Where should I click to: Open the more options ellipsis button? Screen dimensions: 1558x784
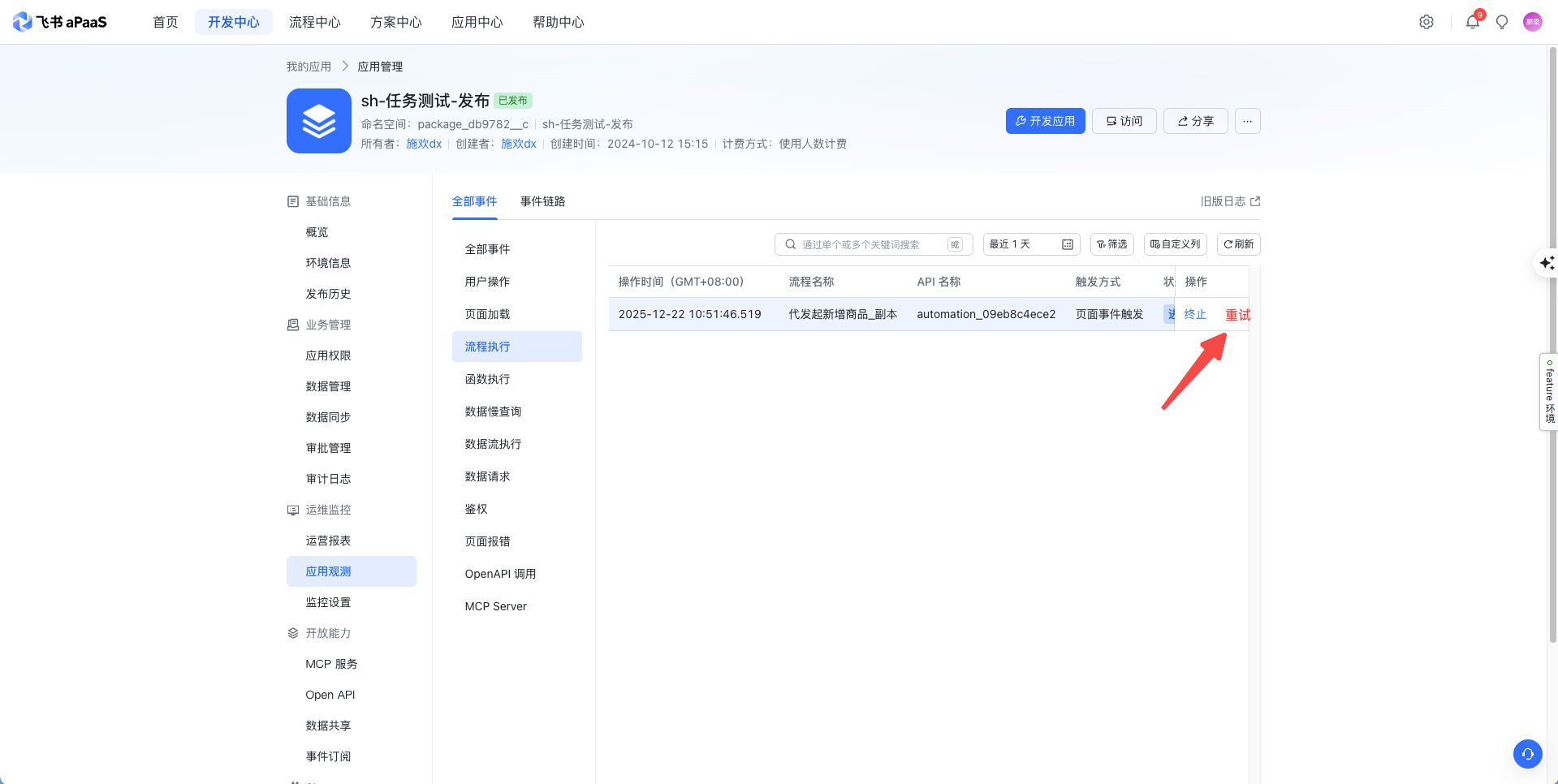tap(1247, 121)
